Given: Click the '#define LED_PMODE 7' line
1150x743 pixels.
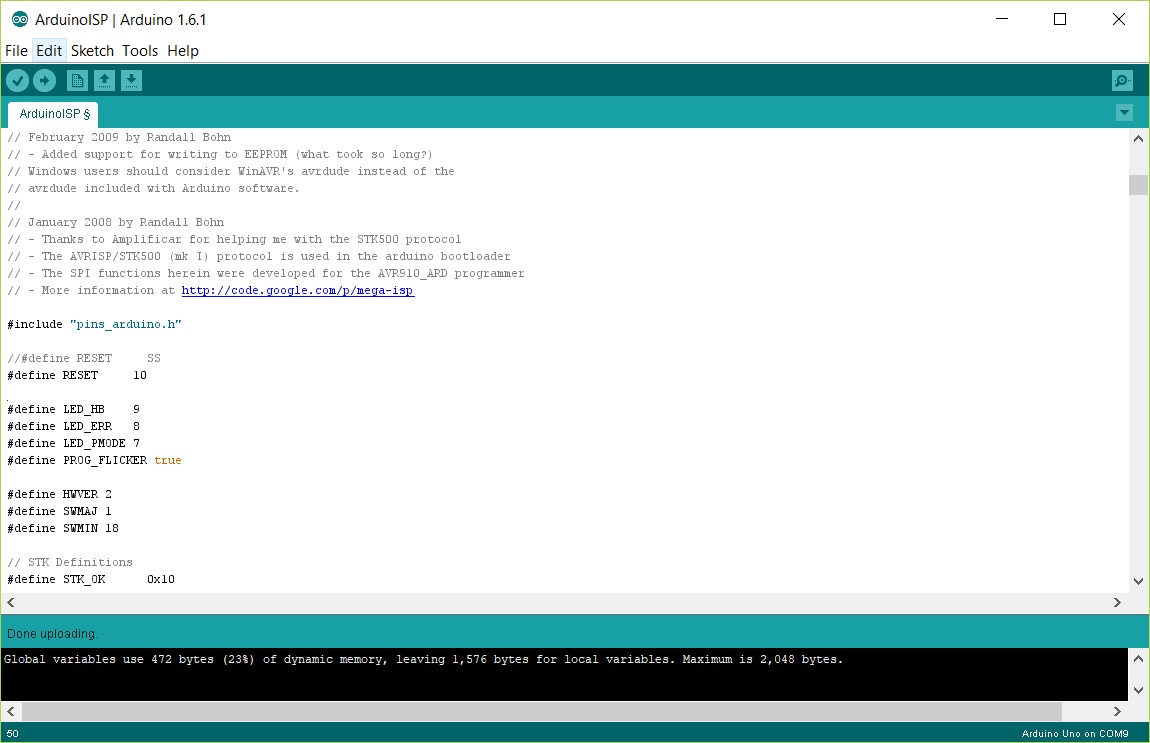Looking at the screenshot, I should (73, 443).
